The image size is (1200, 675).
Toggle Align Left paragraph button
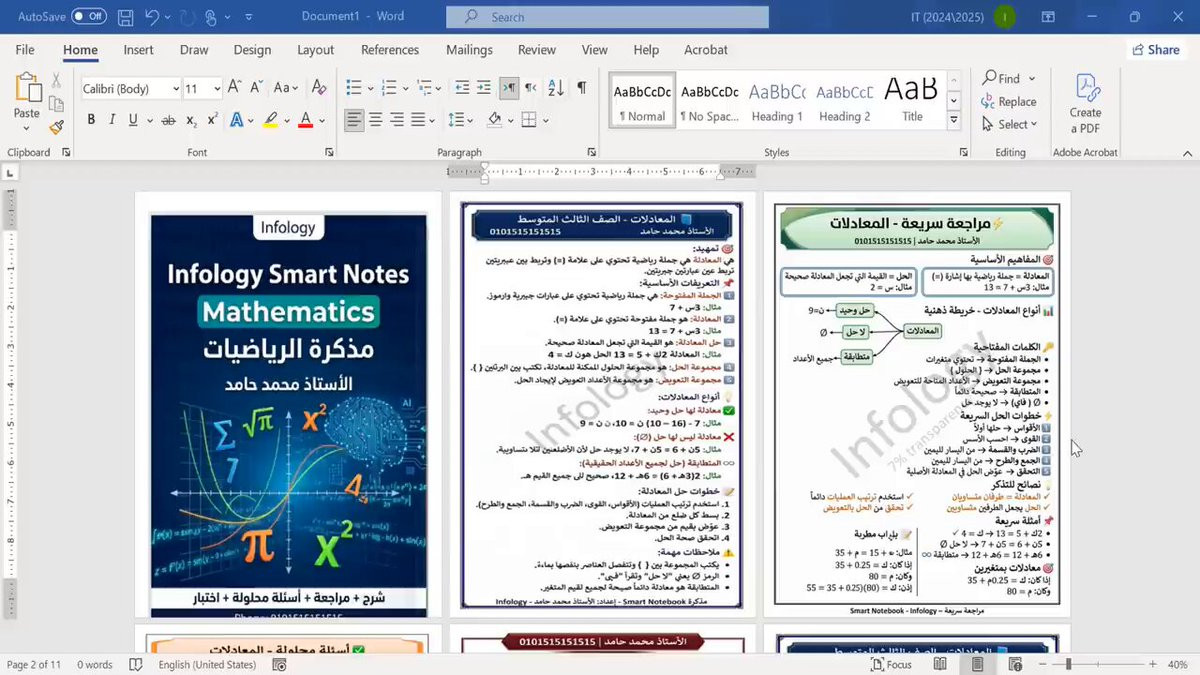coord(355,120)
